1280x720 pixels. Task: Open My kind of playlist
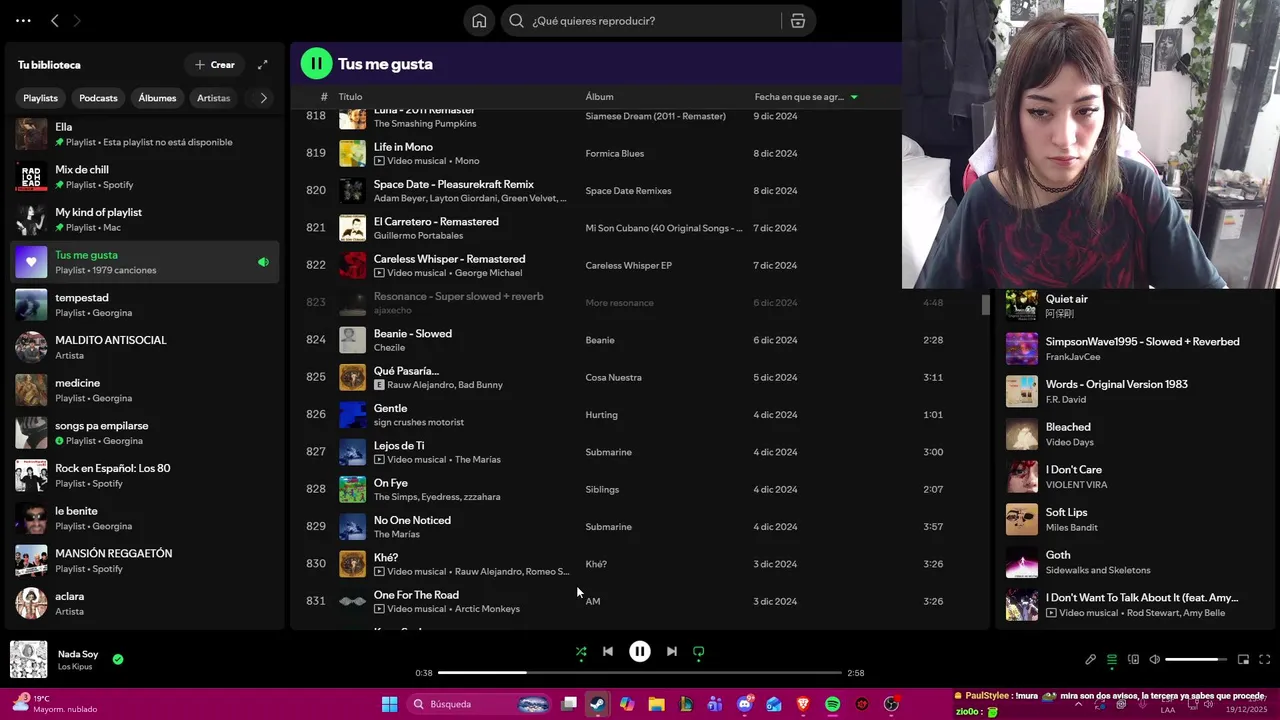145,219
